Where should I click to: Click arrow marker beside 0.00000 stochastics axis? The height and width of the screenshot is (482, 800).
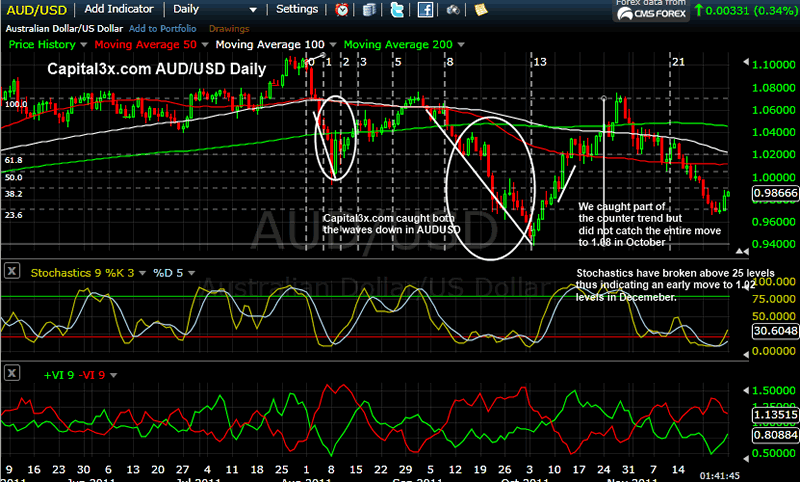pos(746,353)
